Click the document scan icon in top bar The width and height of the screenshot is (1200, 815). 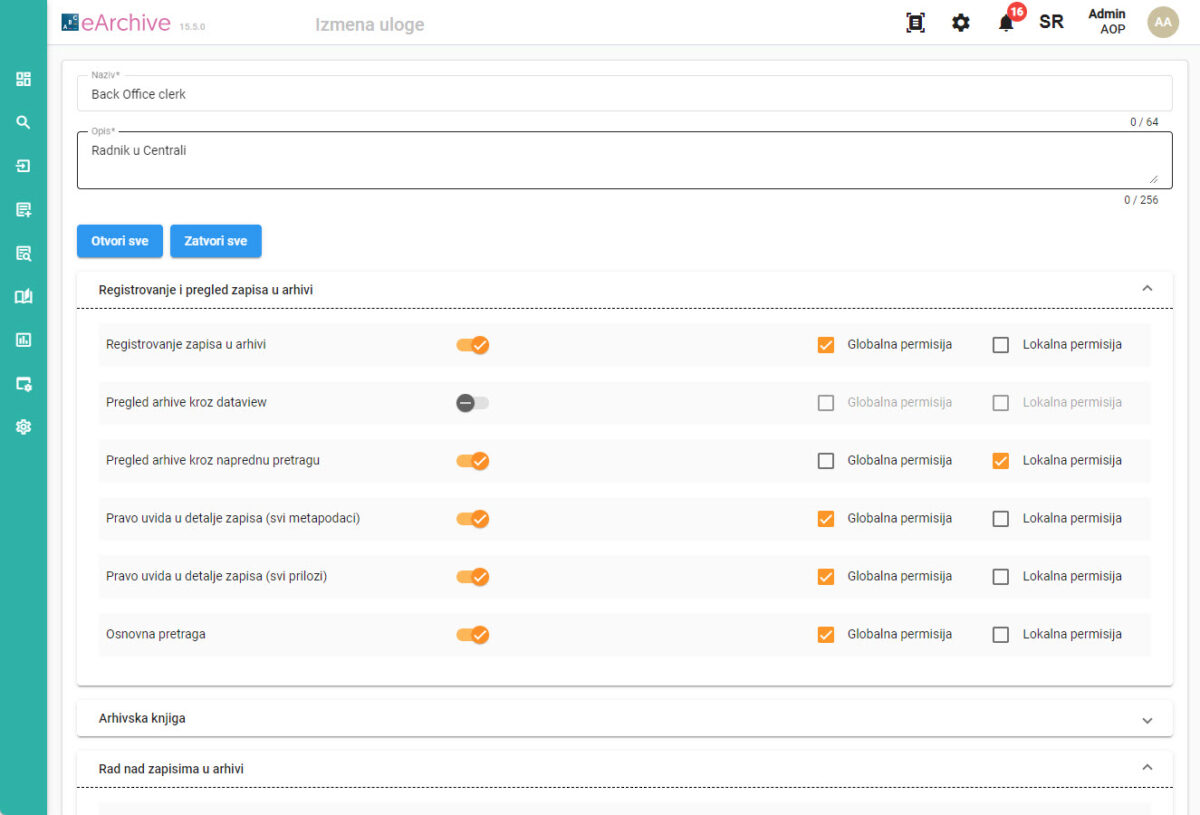click(915, 23)
